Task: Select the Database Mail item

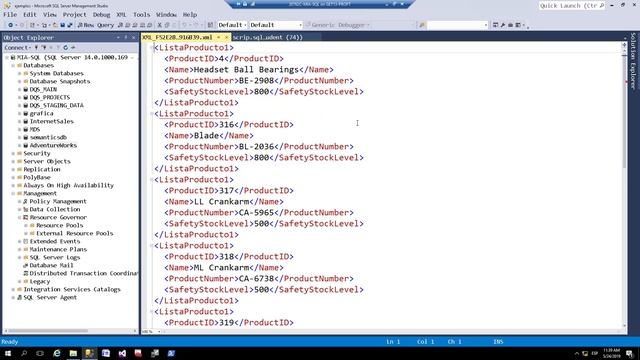Action: tap(51, 265)
